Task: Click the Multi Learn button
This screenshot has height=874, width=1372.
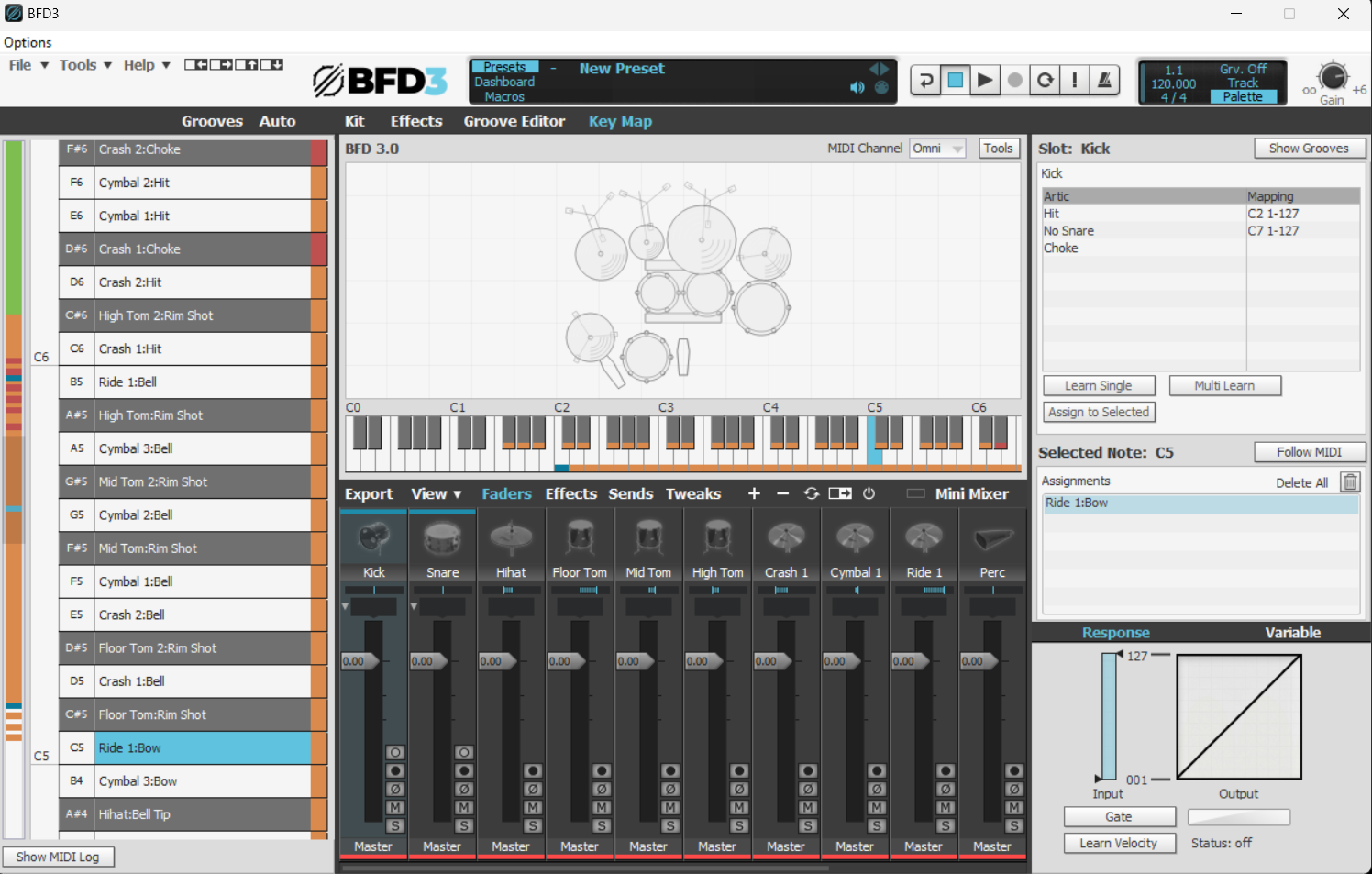Action: (x=1224, y=386)
